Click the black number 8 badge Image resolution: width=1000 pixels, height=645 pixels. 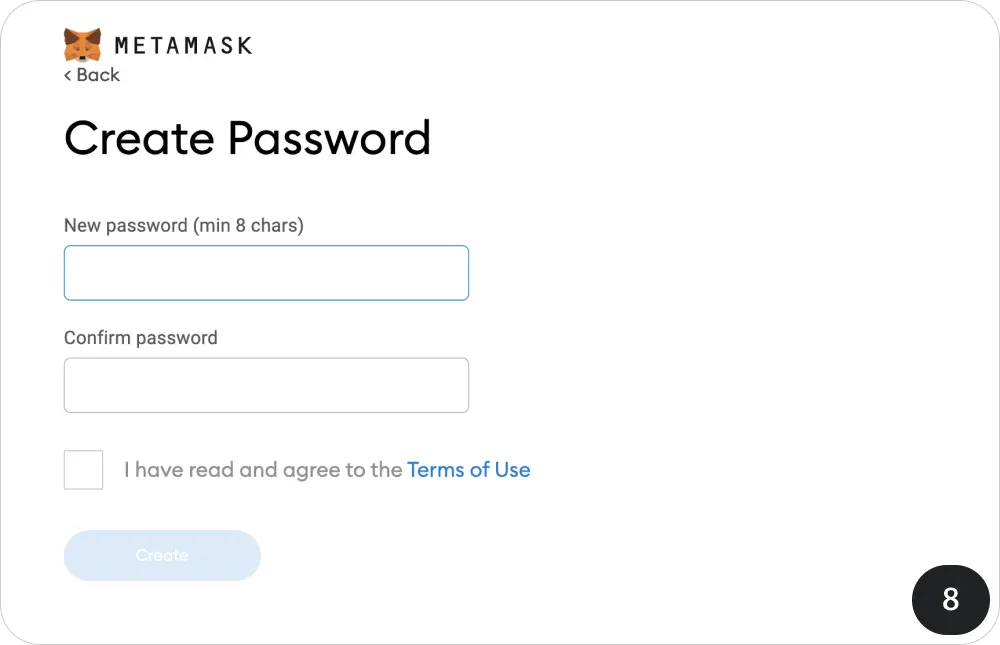tap(950, 598)
